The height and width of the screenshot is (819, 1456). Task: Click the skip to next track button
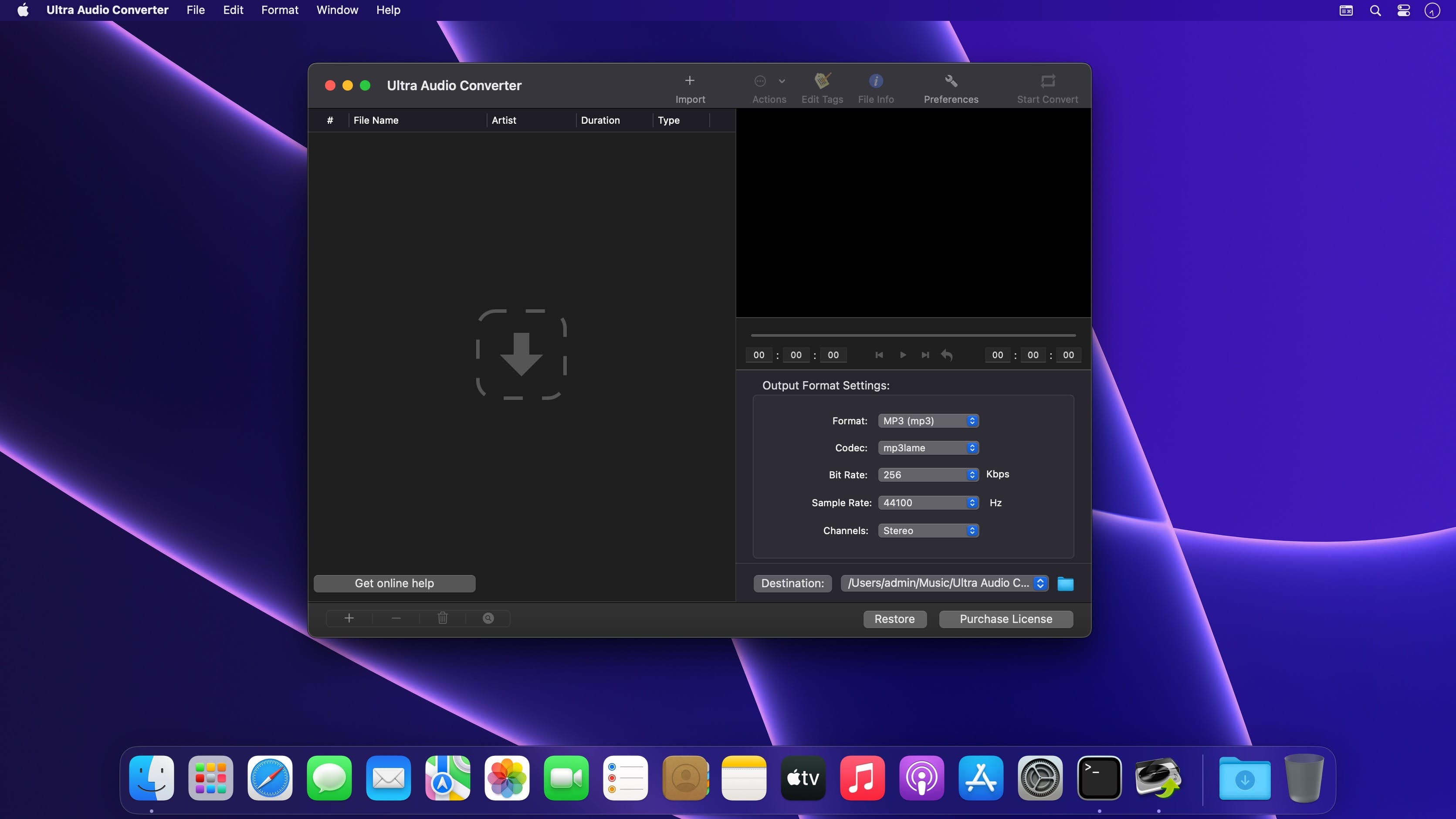pyautogui.click(x=925, y=355)
